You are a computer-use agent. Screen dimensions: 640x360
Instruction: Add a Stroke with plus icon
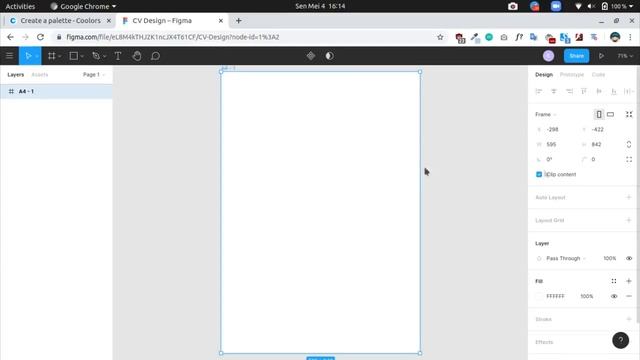(629, 319)
